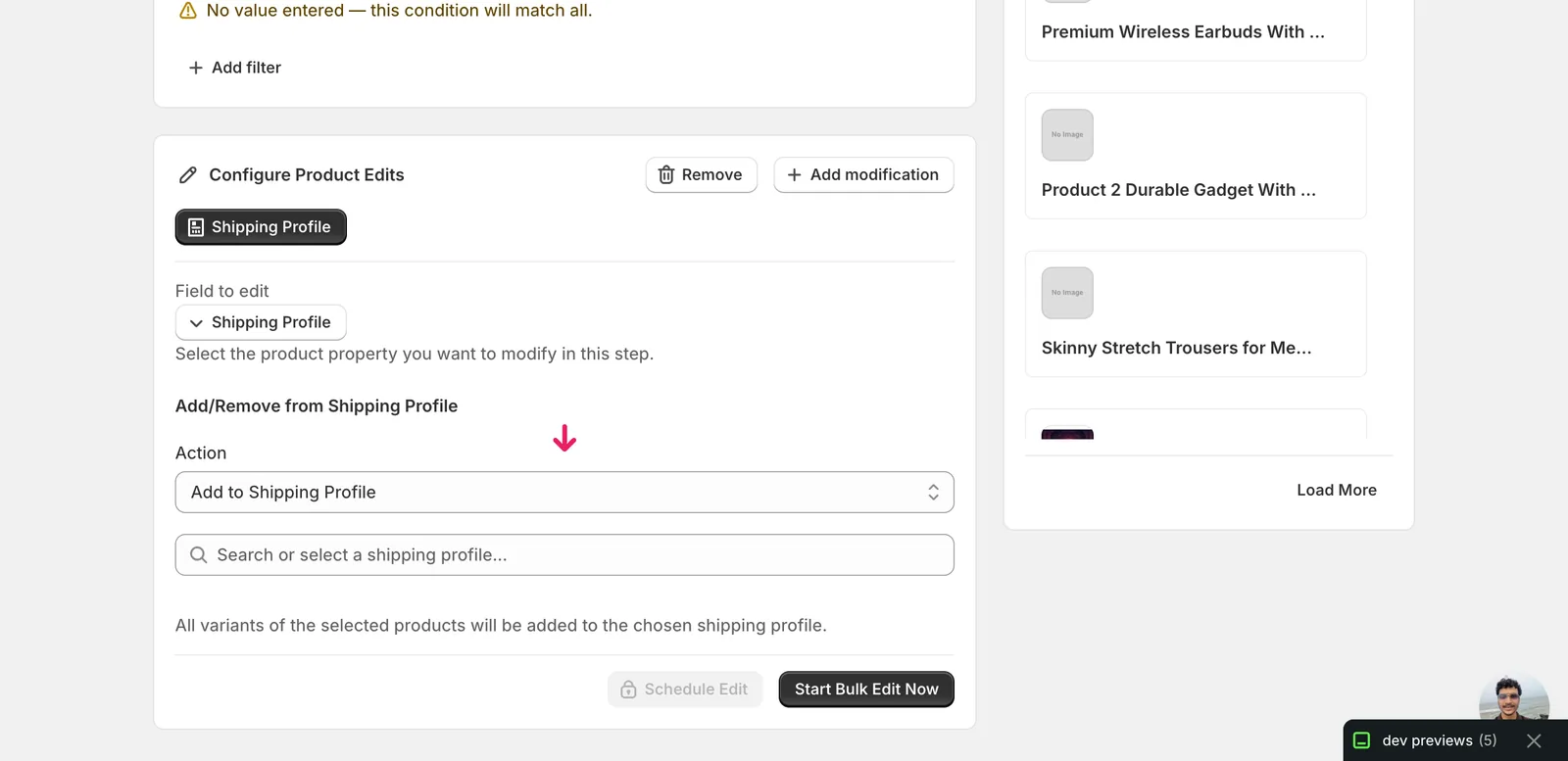Click the trash icon in the Remove button
This screenshot has height=761, width=1568.
tap(666, 175)
